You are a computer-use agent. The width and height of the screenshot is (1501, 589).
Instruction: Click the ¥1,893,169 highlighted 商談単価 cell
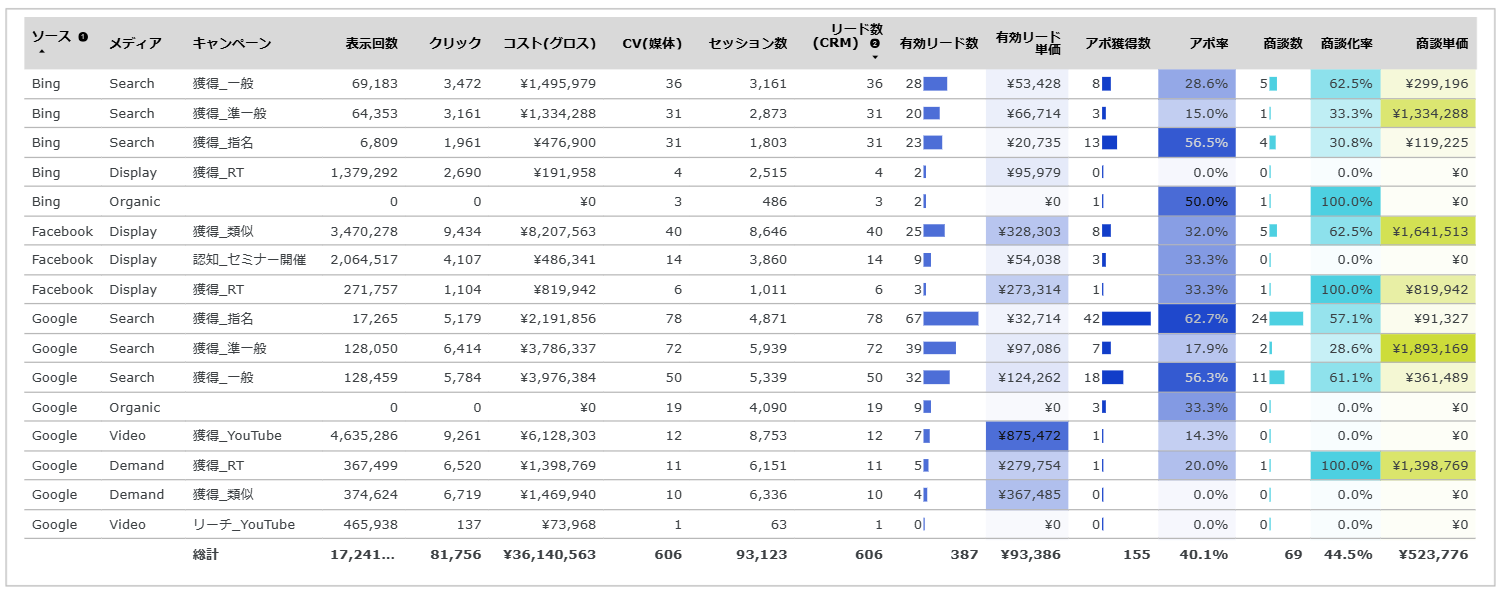coord(1427,349)
